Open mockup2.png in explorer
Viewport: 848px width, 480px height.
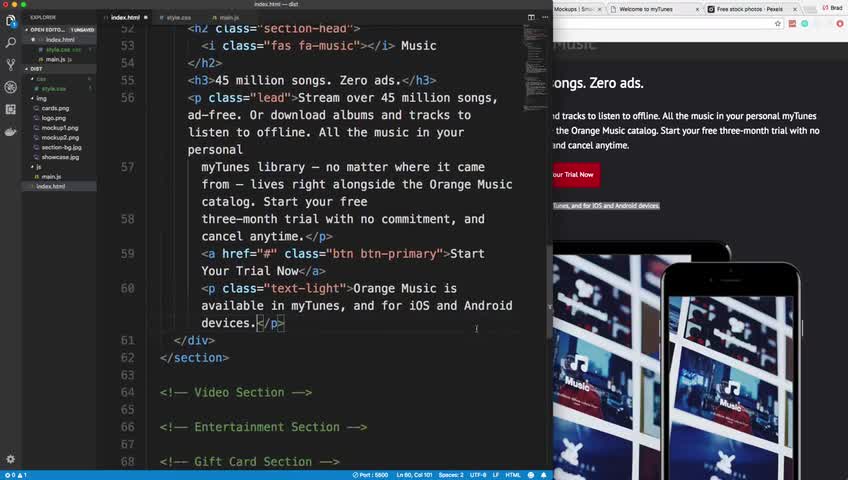59,137
